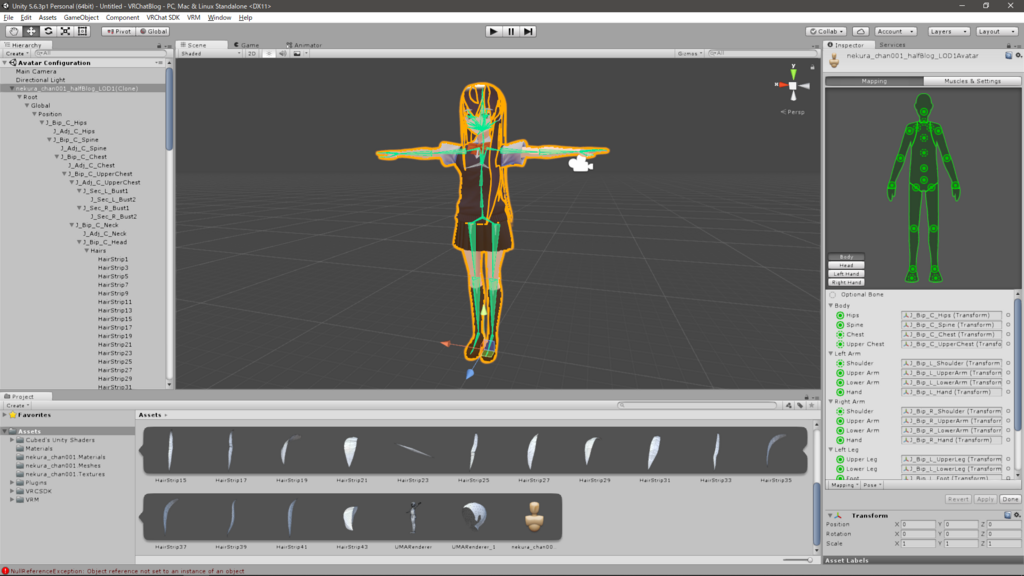
Task: Select the HairStrip23 asset
Action: click(x=413, y=452)
